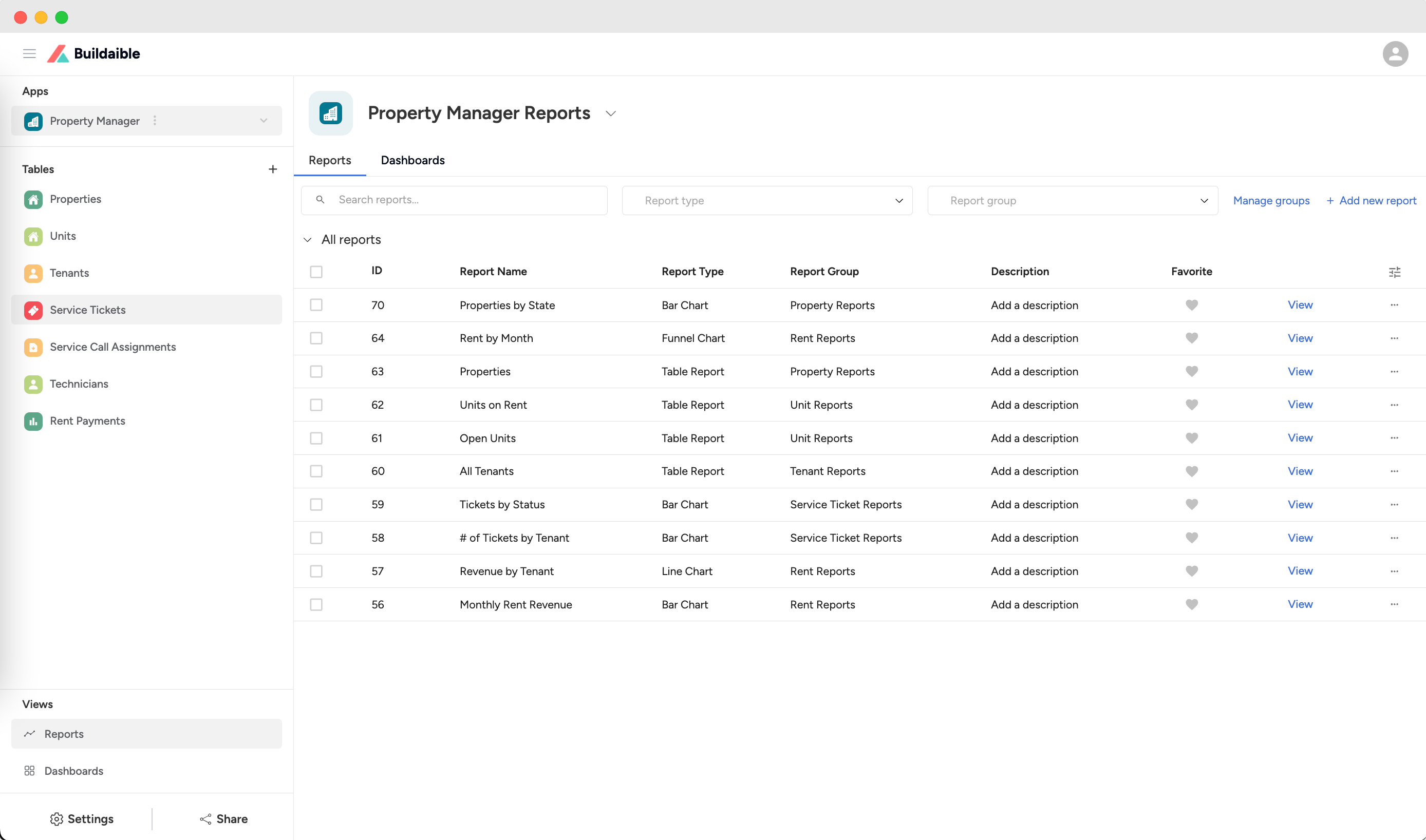Favorite the Units on Rent report
The width and height of the screenshot is (1426, 840).
(x=1192, y=405)
